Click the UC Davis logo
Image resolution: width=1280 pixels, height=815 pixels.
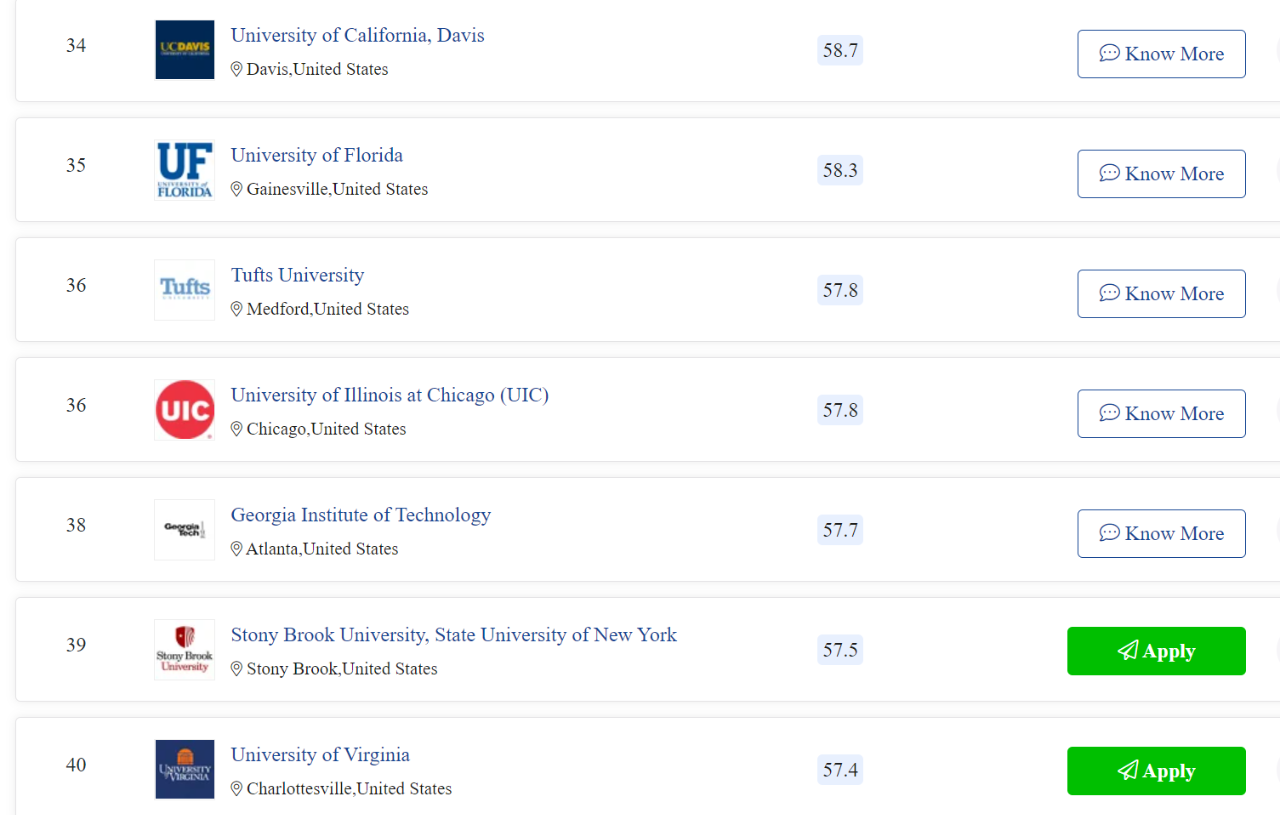coord(185,50)
